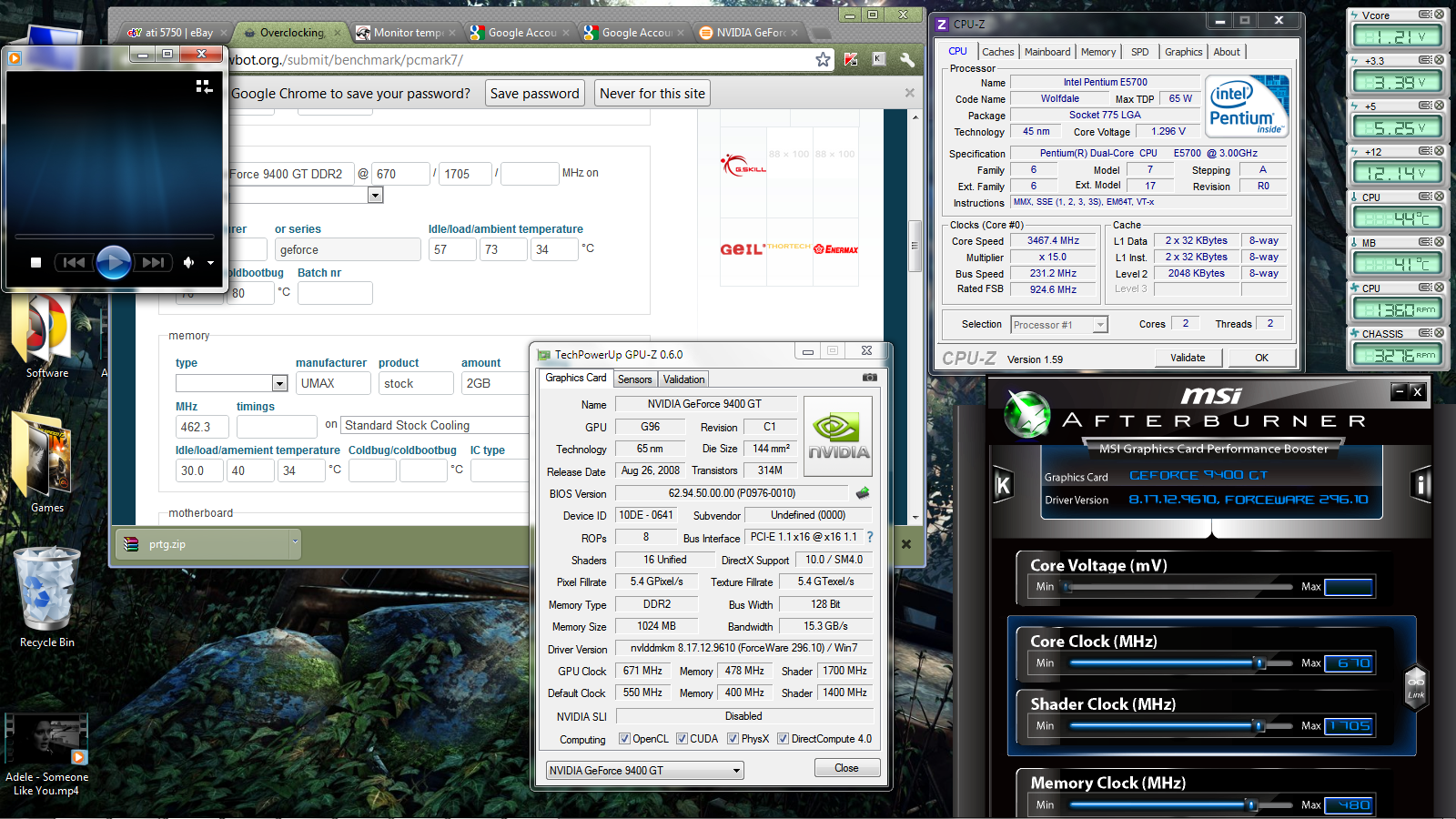Screen dimensions: 1456x819
Task: Open settings icon on Vcore gadget
Action: click(x=1425, y=15)
